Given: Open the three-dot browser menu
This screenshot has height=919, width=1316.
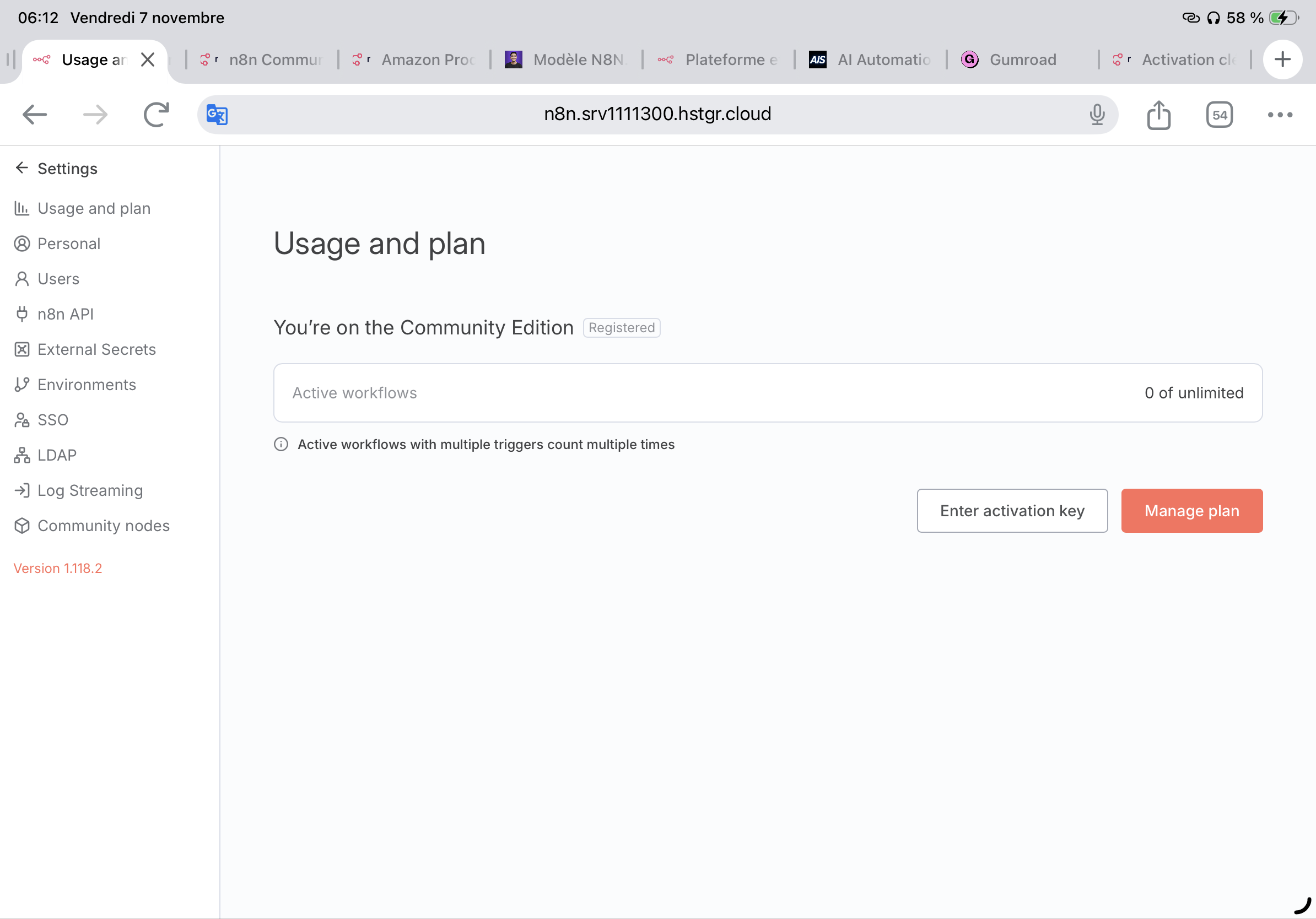Looking at the screenshot, I should point(1279,115).
